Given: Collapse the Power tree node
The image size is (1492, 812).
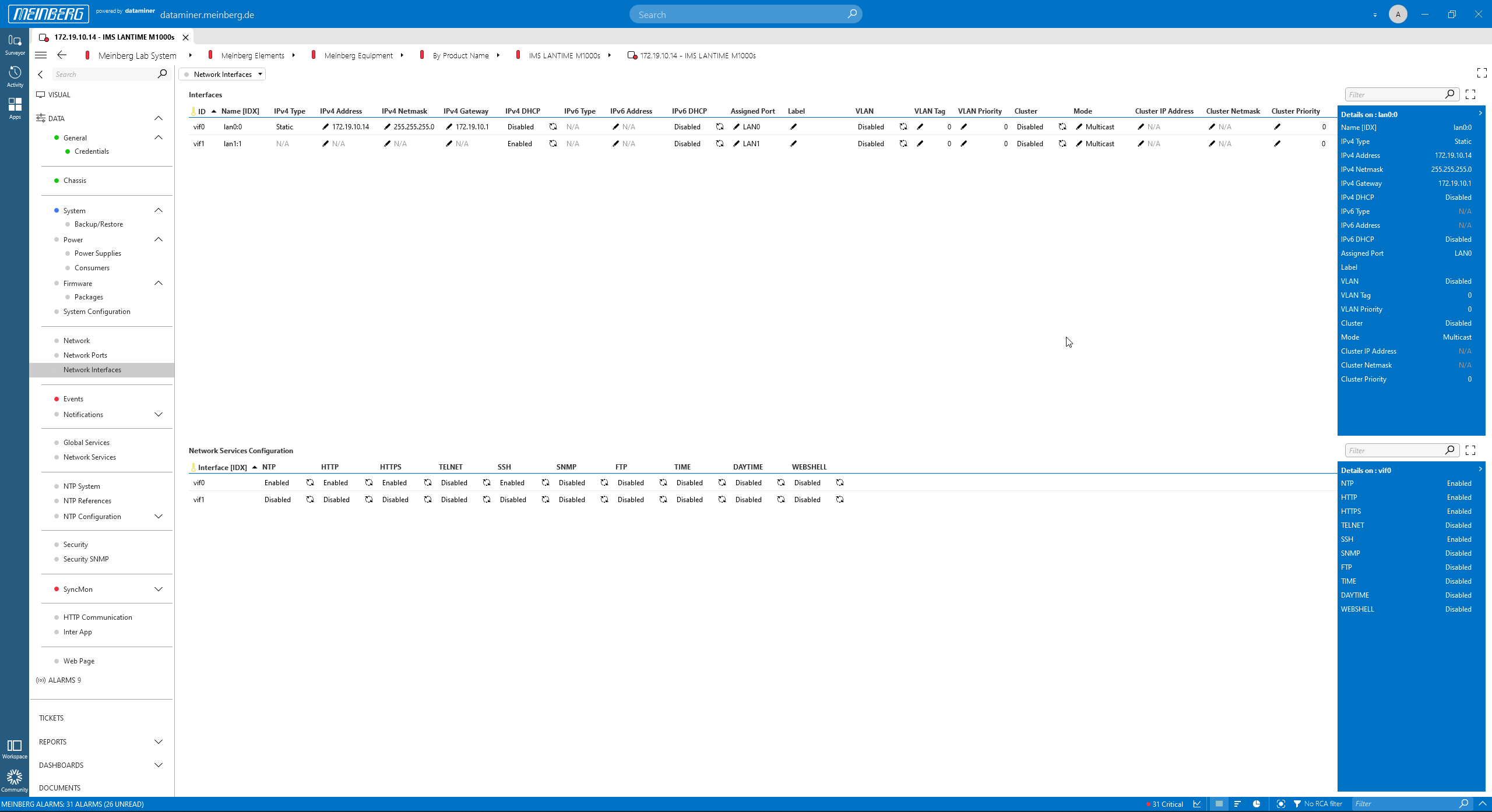Looking at the screenshot, I should tap(159, 239).
